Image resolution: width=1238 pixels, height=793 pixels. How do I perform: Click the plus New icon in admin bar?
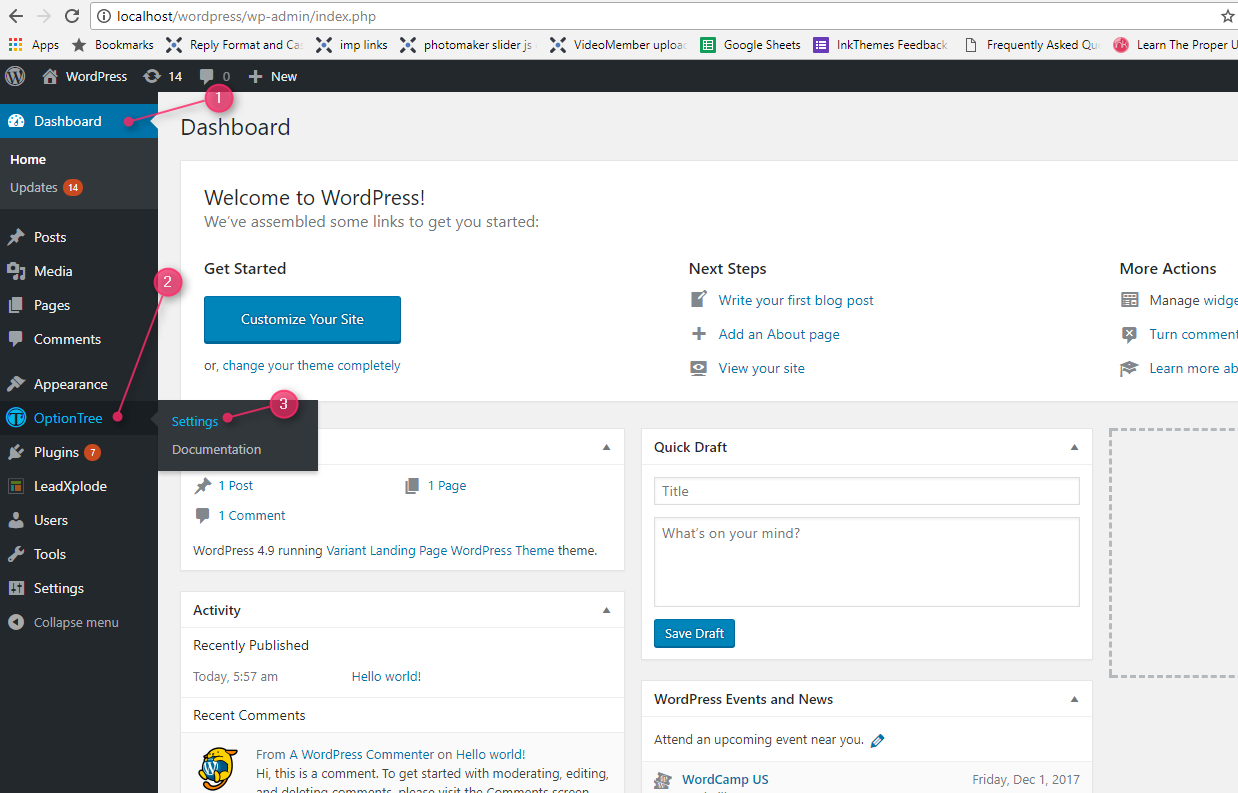pyautogui.click(x=255, y=76)
